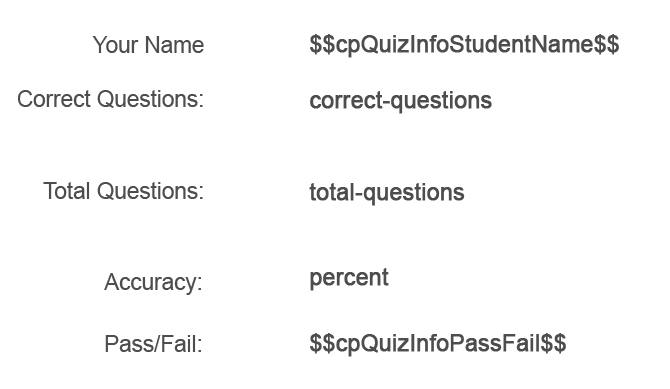Select the total-questions placeholder text
Image resolution: width=670 pixels, height=389 pixels.
click(387, 193)
